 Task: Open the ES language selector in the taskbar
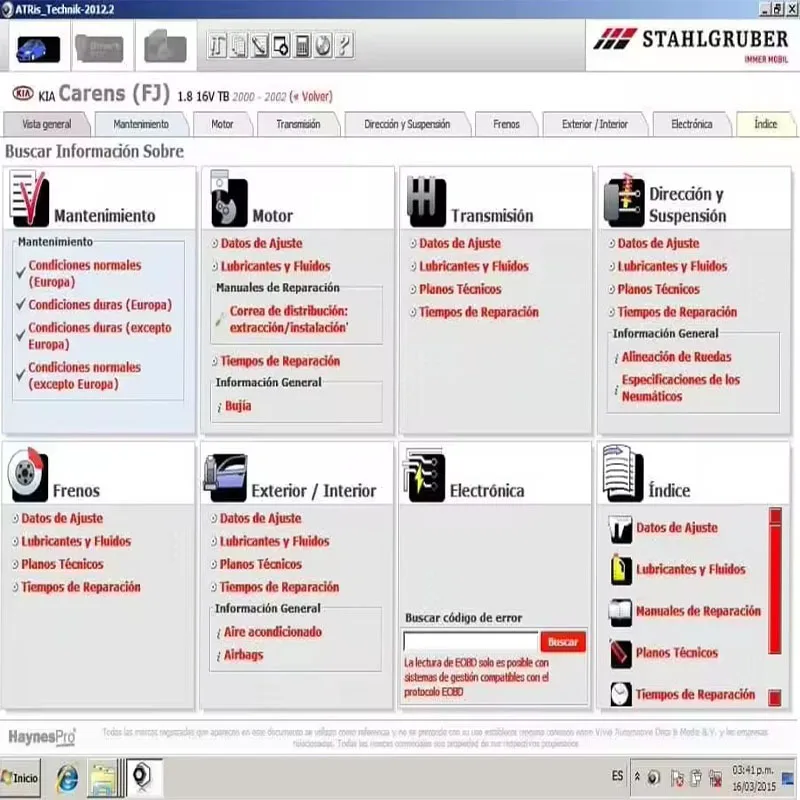click(617, 775)
